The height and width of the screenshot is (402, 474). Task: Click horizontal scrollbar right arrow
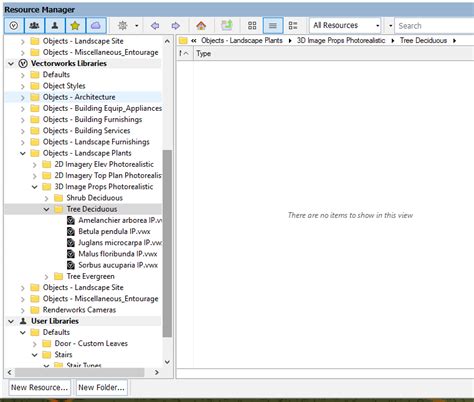click(x=157, y=372)
